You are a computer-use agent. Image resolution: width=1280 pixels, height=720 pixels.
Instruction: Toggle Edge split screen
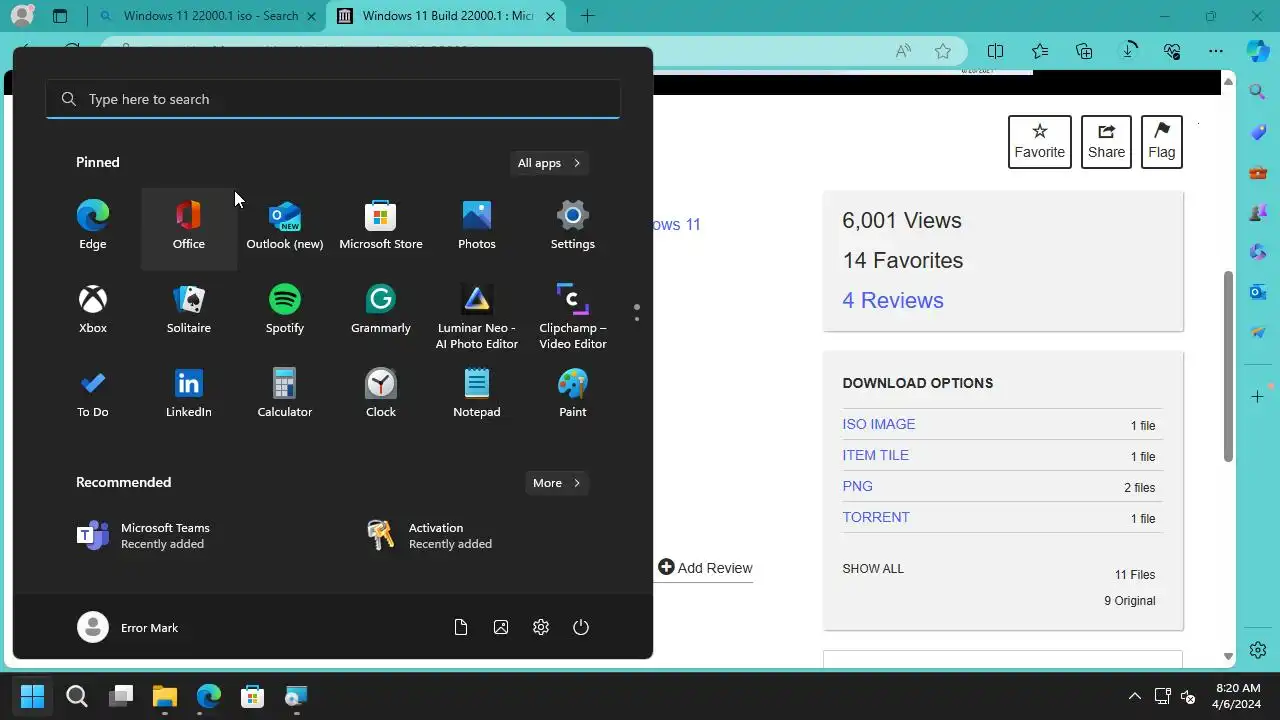tap(995, 51)
